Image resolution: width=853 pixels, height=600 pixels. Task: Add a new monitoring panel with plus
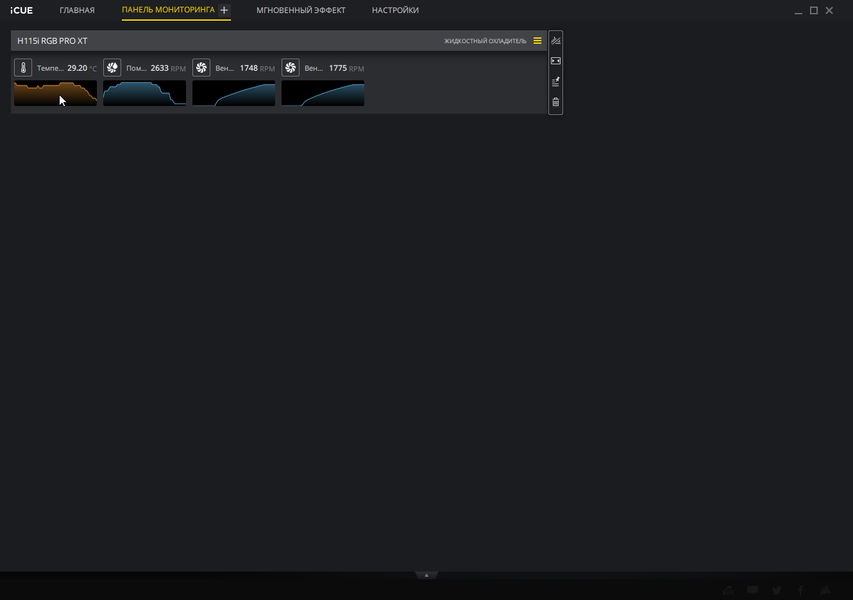224,10
